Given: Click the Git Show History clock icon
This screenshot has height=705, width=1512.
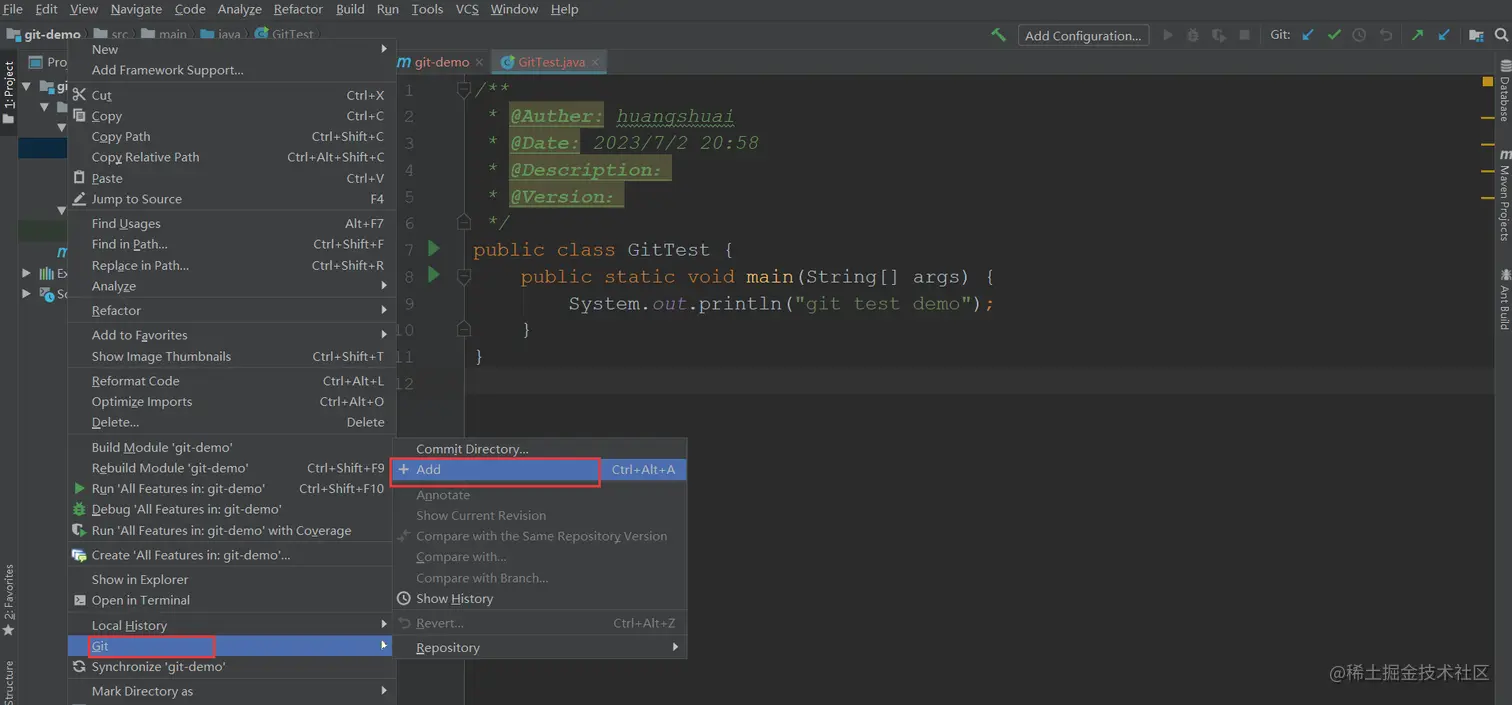Looking at the screenshot, I should click(x=1359, y=35).
